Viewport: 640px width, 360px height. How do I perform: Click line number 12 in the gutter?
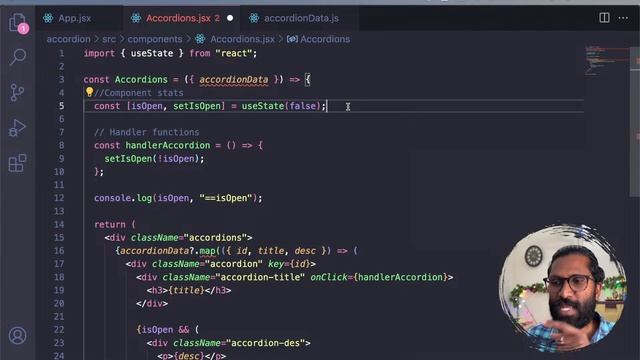coord(59,198)
